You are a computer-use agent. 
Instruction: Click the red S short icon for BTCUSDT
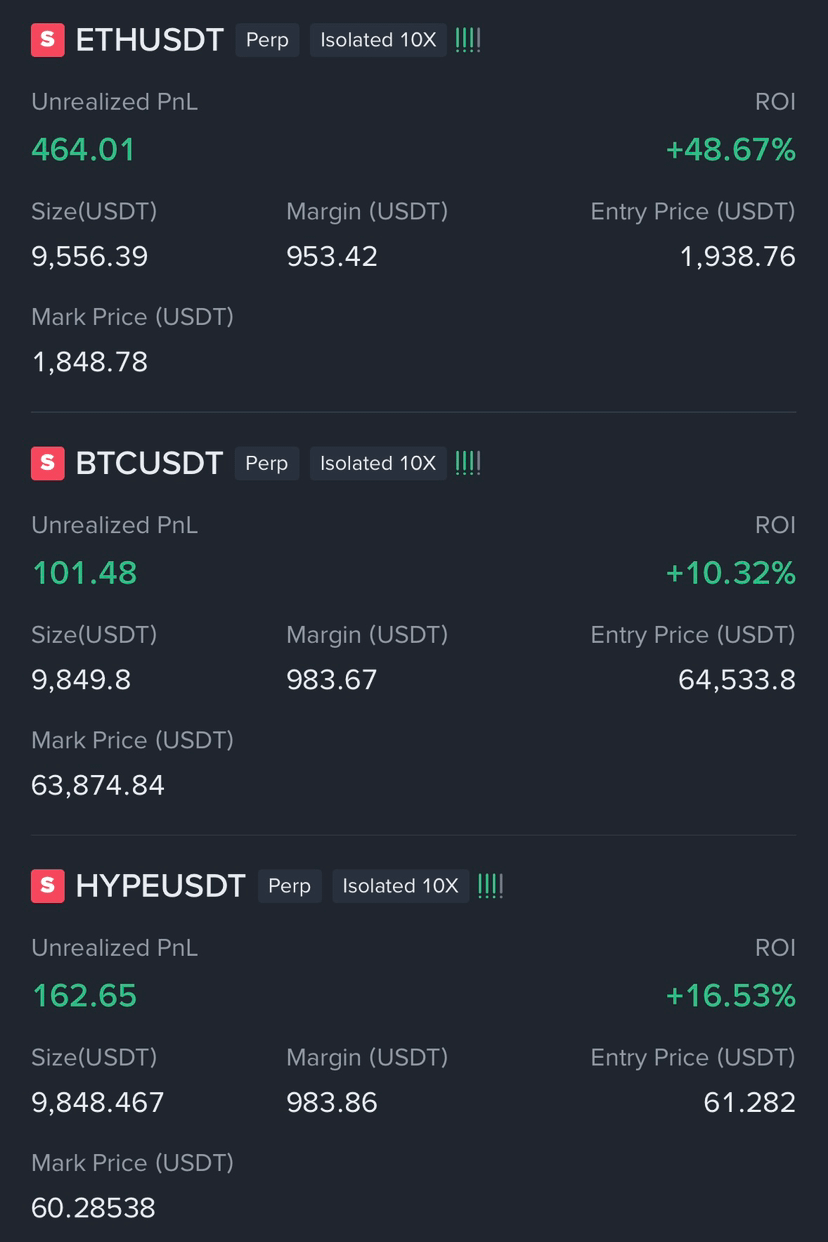point(48,463)
